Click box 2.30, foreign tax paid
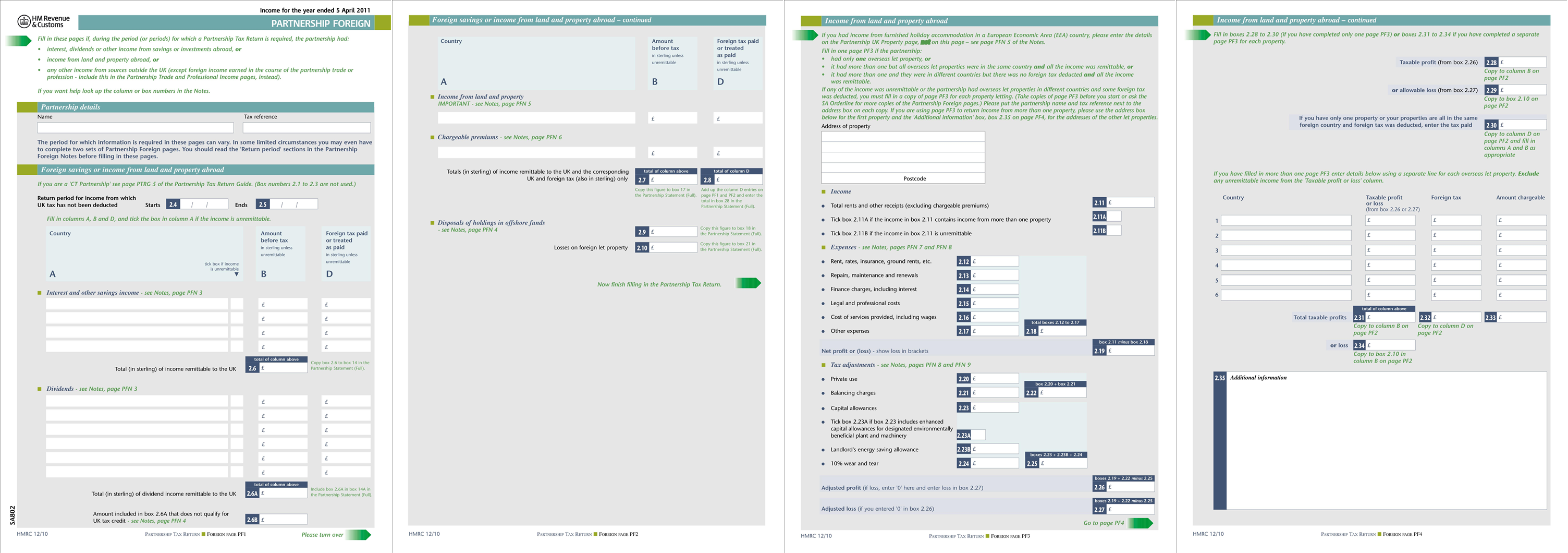This screenshot has height=553, width=1568. [1522, 125]
